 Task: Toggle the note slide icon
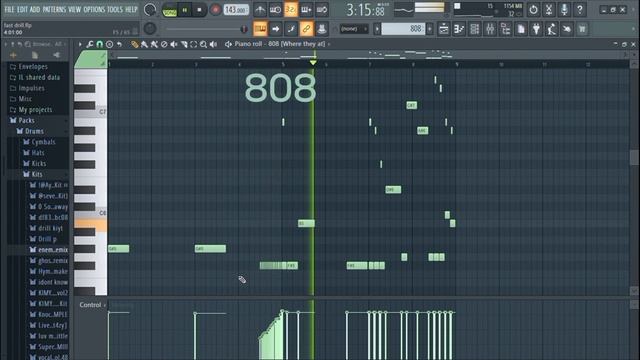coord(291,29)
